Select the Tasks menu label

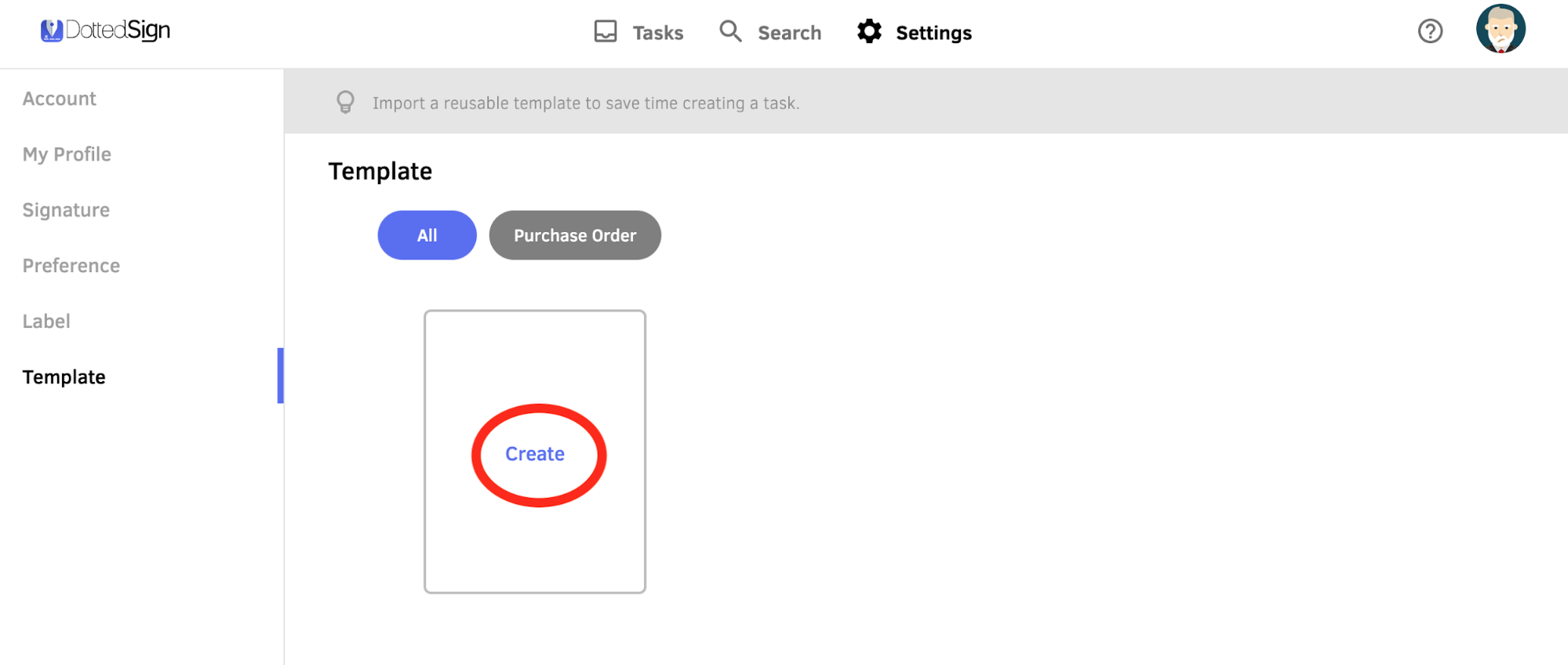click(x=658, y=33)
